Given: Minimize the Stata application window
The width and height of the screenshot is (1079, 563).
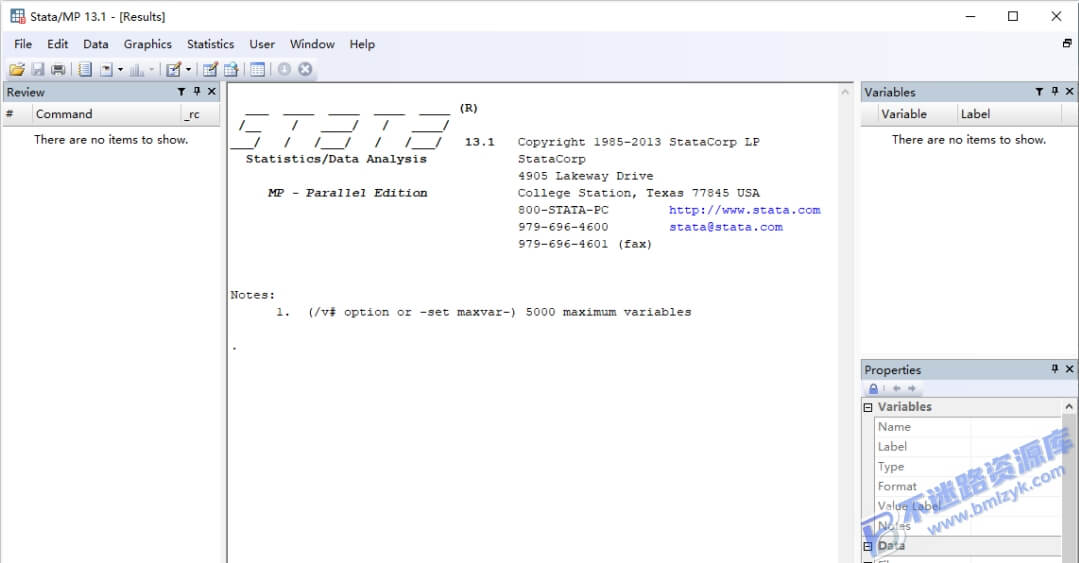Looking at the screenshot, I should tap(970, 16).
